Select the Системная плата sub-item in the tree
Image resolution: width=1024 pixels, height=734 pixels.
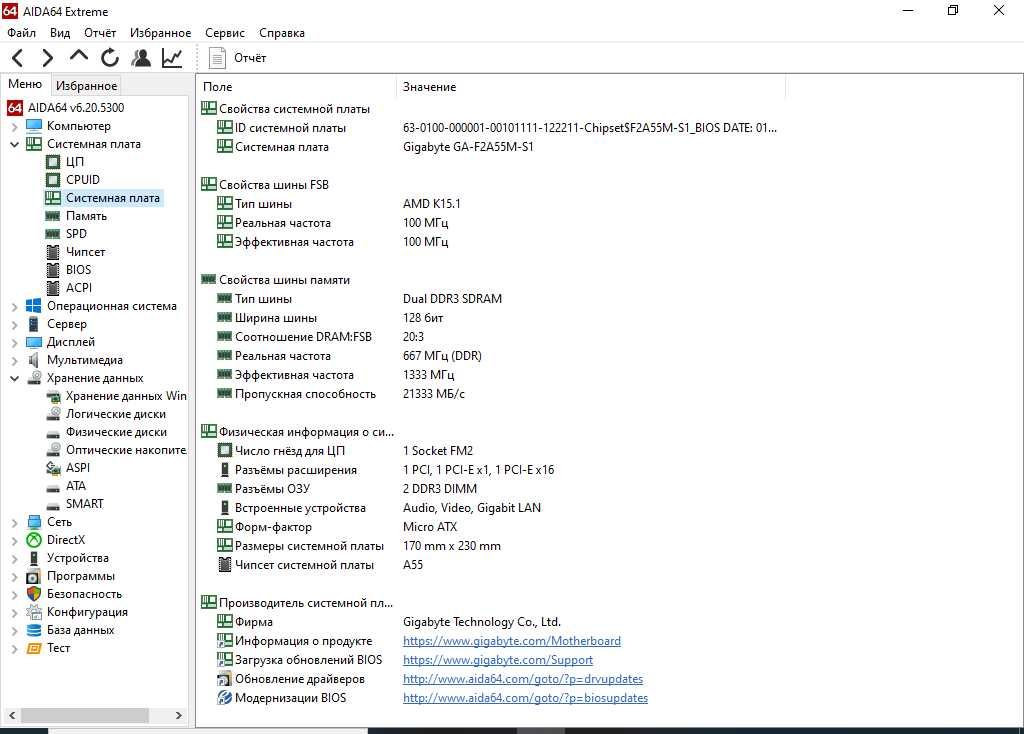tap(112, 198)
